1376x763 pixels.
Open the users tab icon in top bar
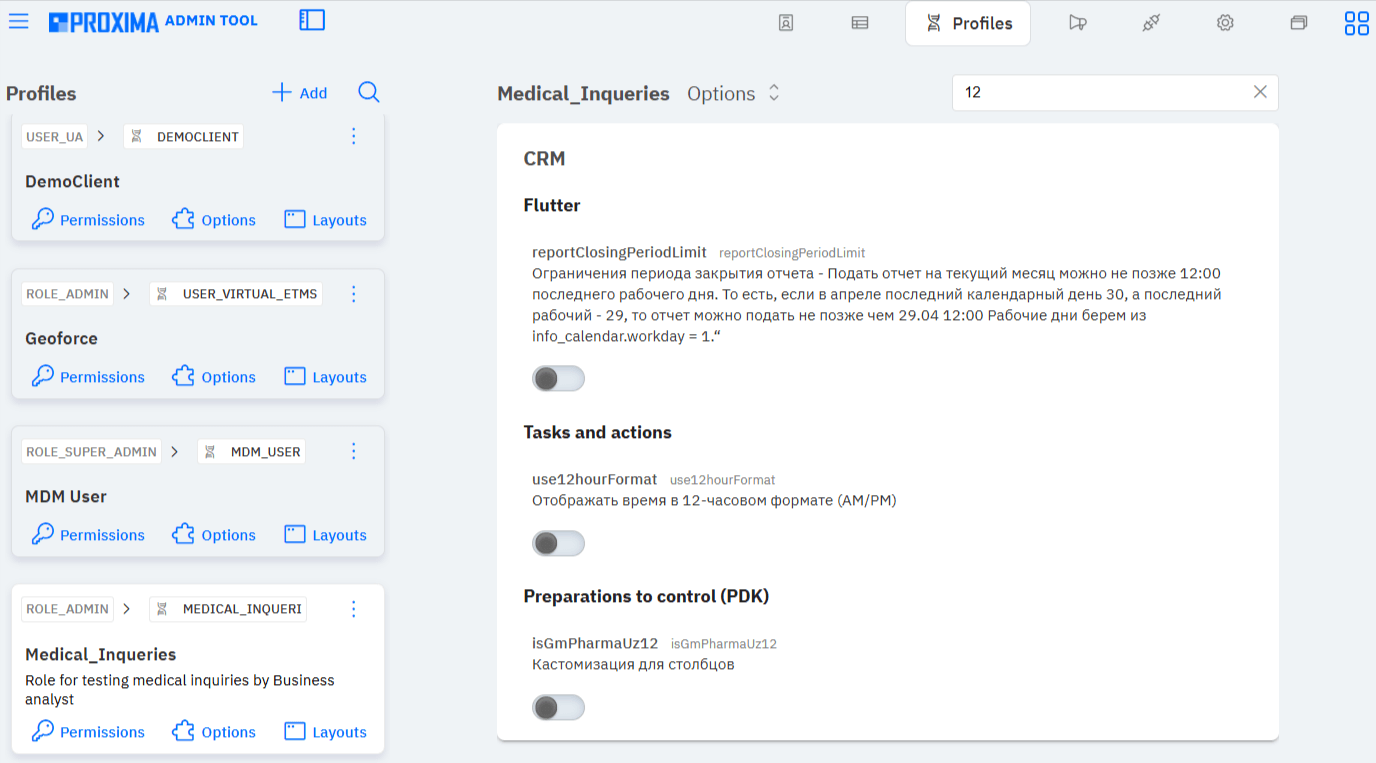[786, 23]
